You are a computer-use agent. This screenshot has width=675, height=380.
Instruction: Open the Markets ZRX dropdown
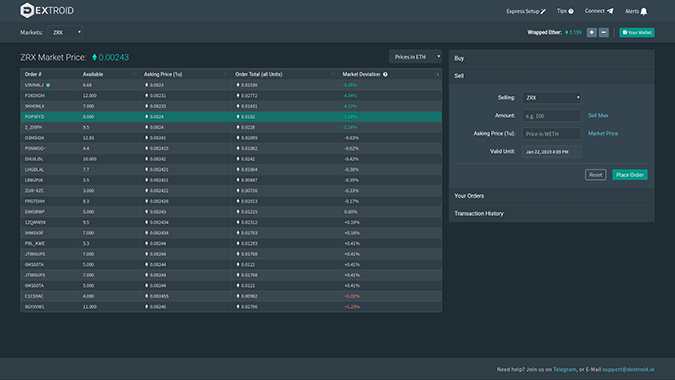[65, 32]
